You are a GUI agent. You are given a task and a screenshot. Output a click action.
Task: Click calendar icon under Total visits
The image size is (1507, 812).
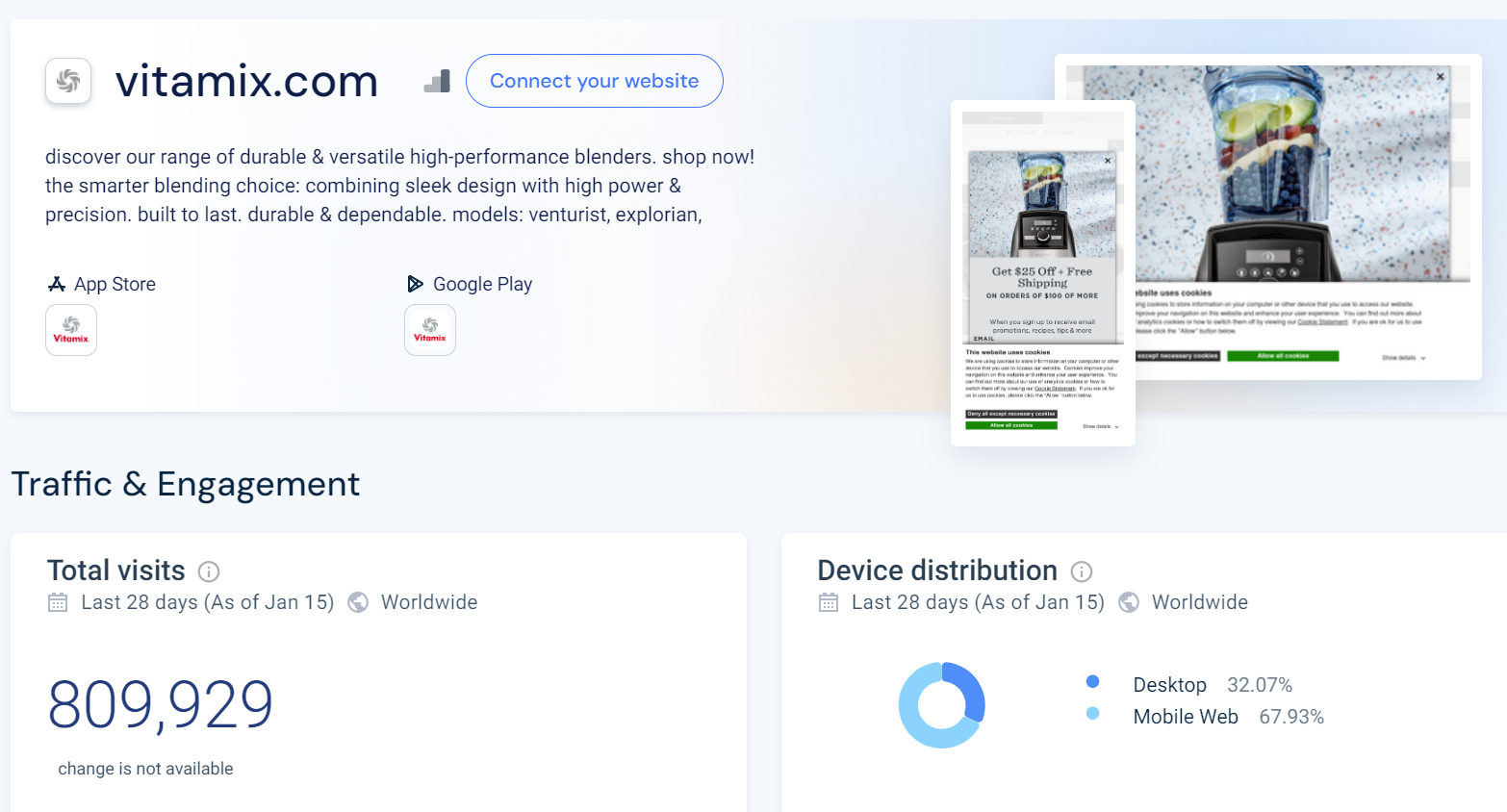coord(58,602)
